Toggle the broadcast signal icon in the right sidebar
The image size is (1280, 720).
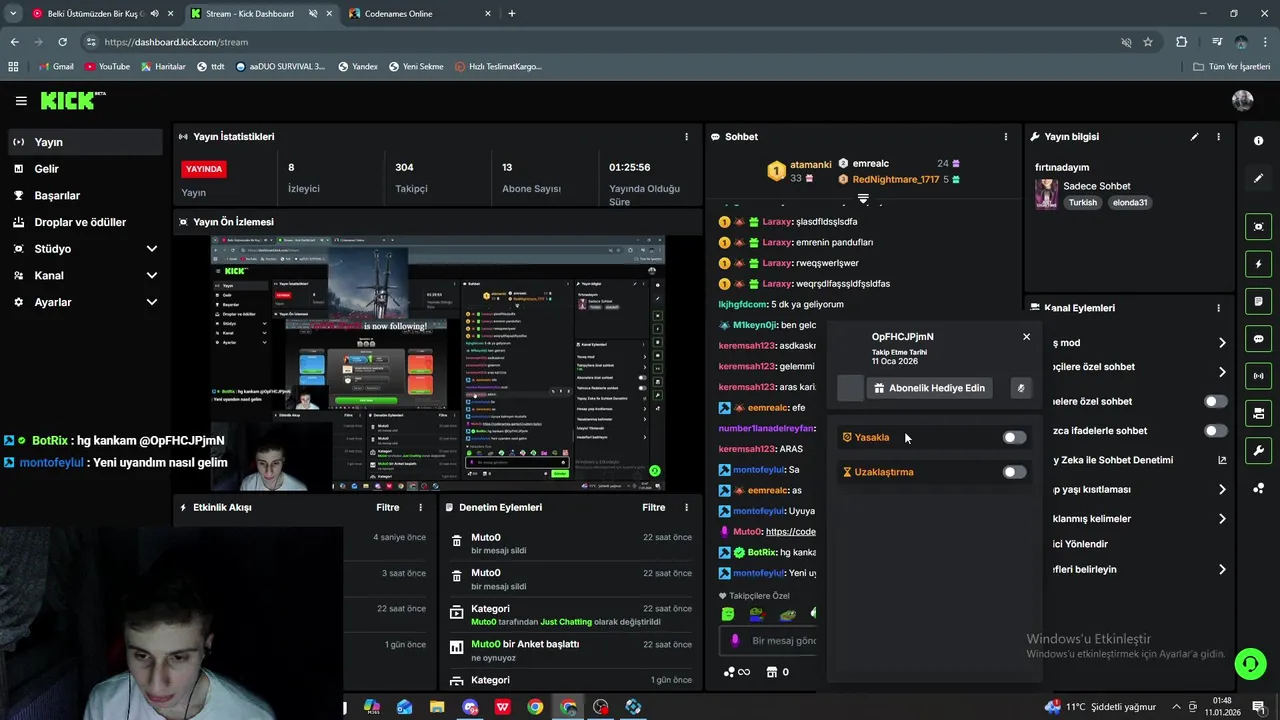click(x=1258, y=376)
